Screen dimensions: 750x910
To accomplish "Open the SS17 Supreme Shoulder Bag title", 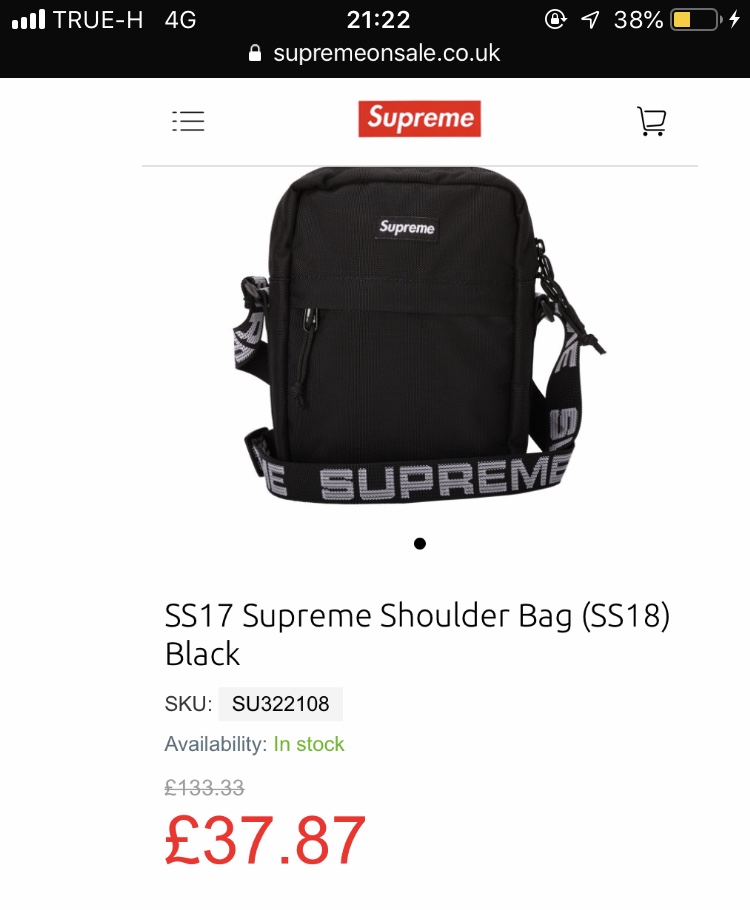I will coord(417,634).
